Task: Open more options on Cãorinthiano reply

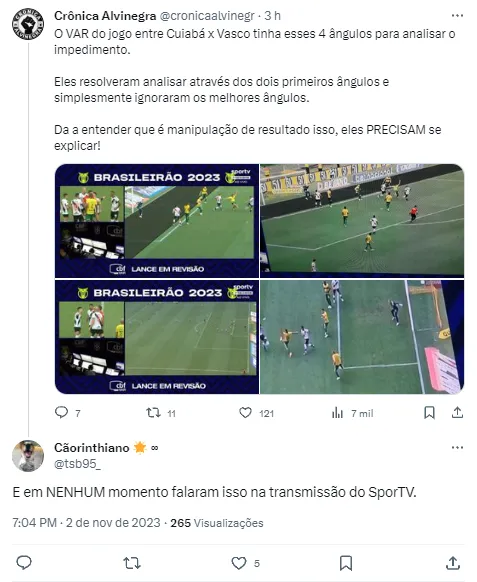Action: click(457, 447)
